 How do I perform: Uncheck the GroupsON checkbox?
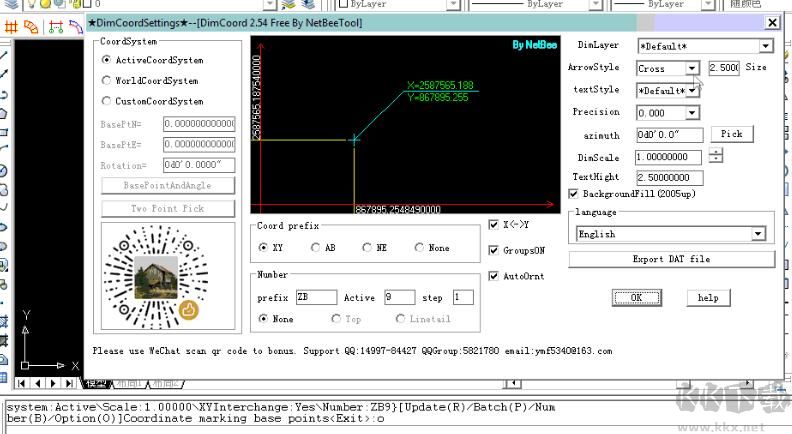point(494,250)
